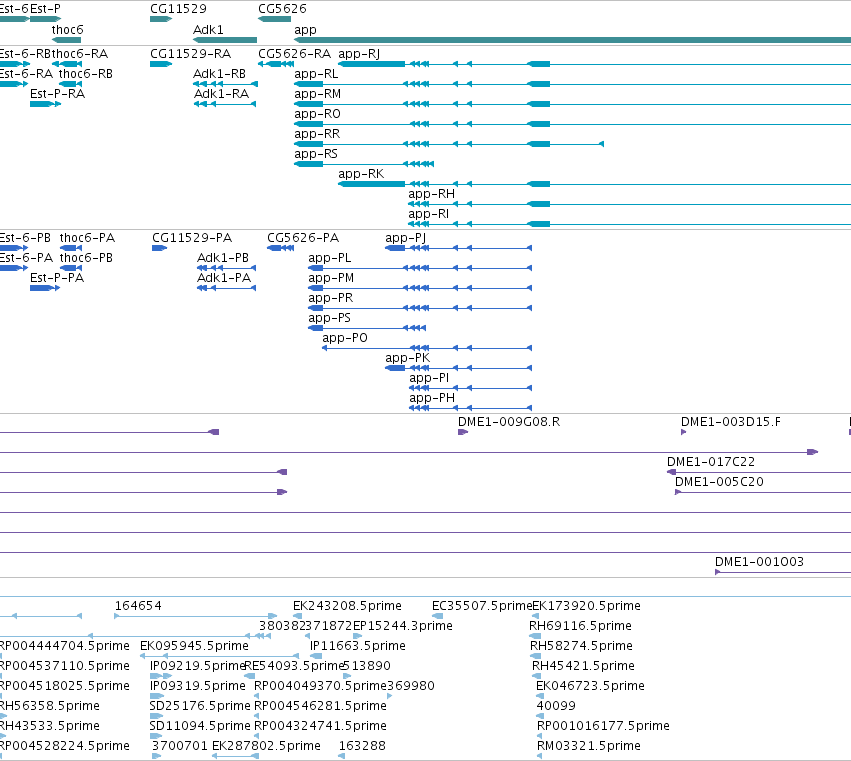Image resolution: width=851 pixels, height=761 pixels.
Task: Select the Adk1 gene label
Action: coord(208,30)
